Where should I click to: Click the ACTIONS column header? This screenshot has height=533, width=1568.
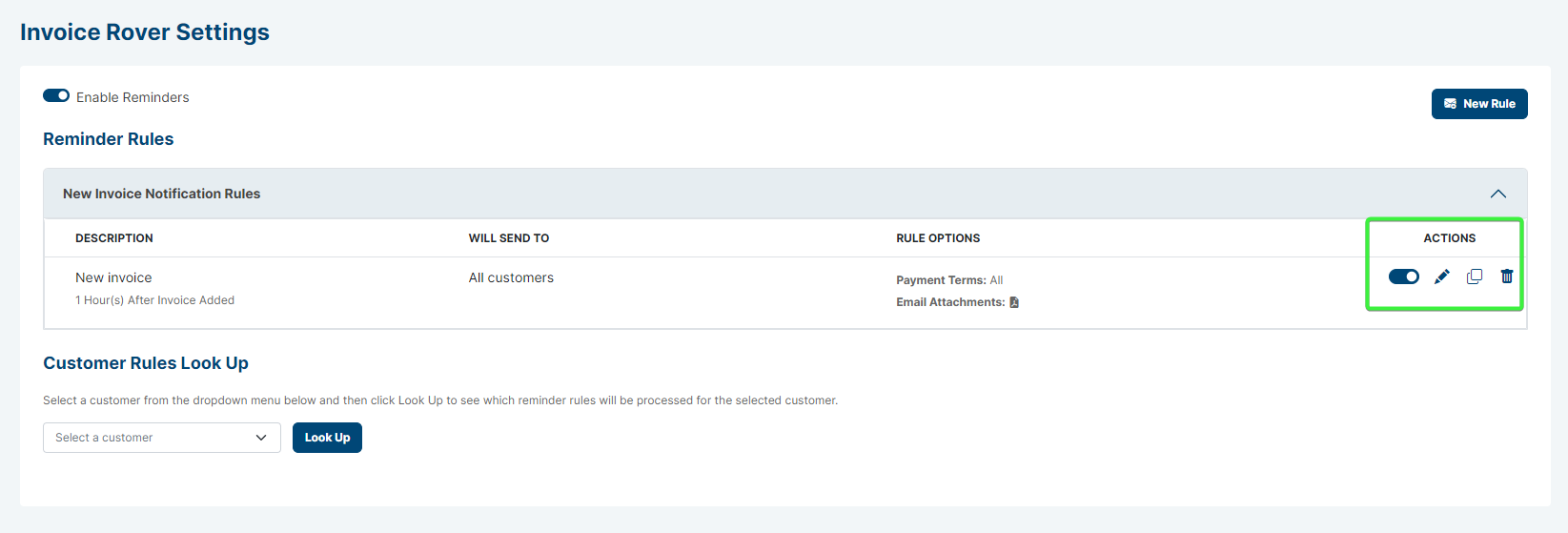pos(1450,238)
